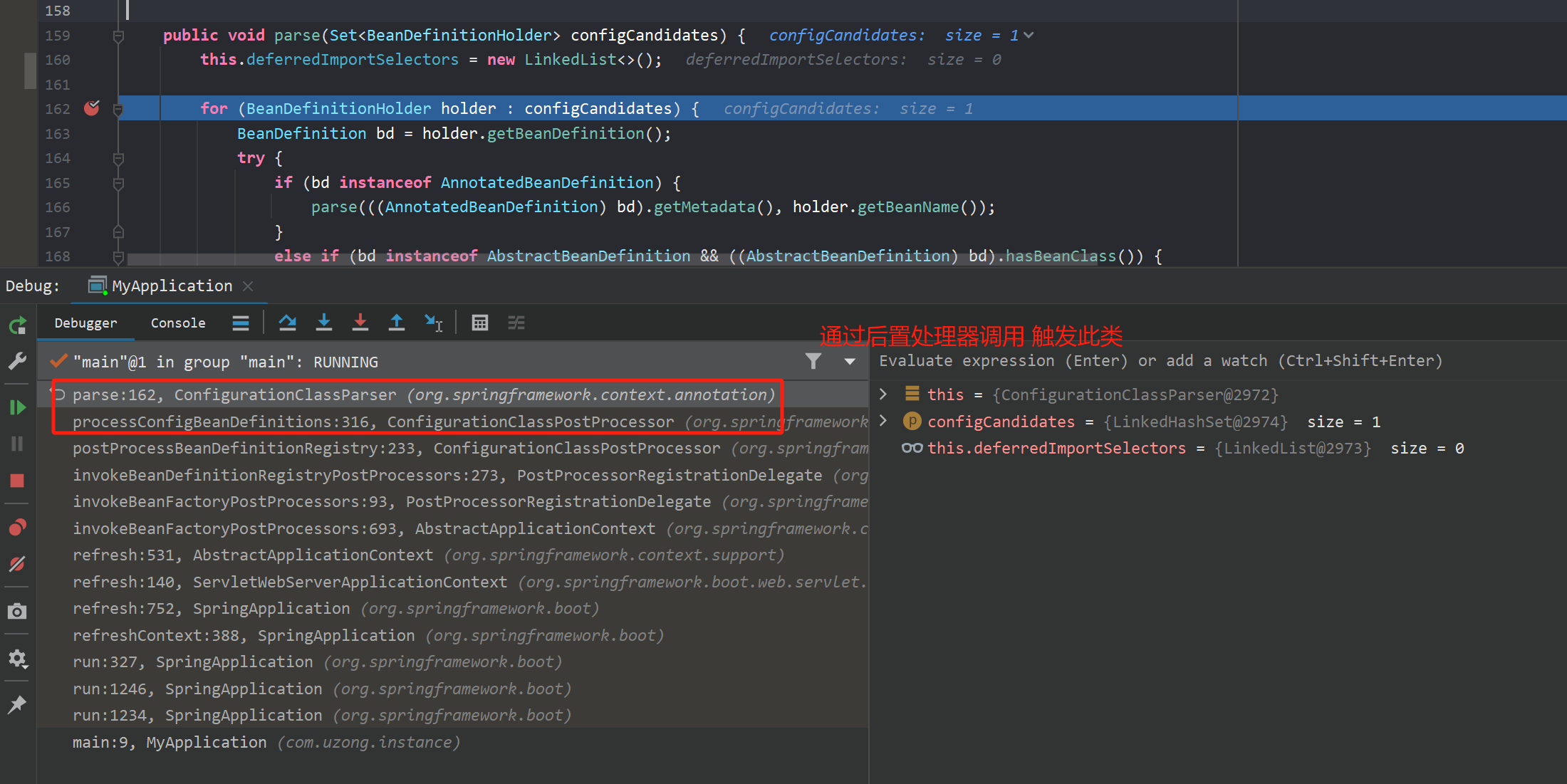Screen dimensions: 1567x784
Task: Click the Rerun MyApplication icon
Action: click(x=18, y=325)
